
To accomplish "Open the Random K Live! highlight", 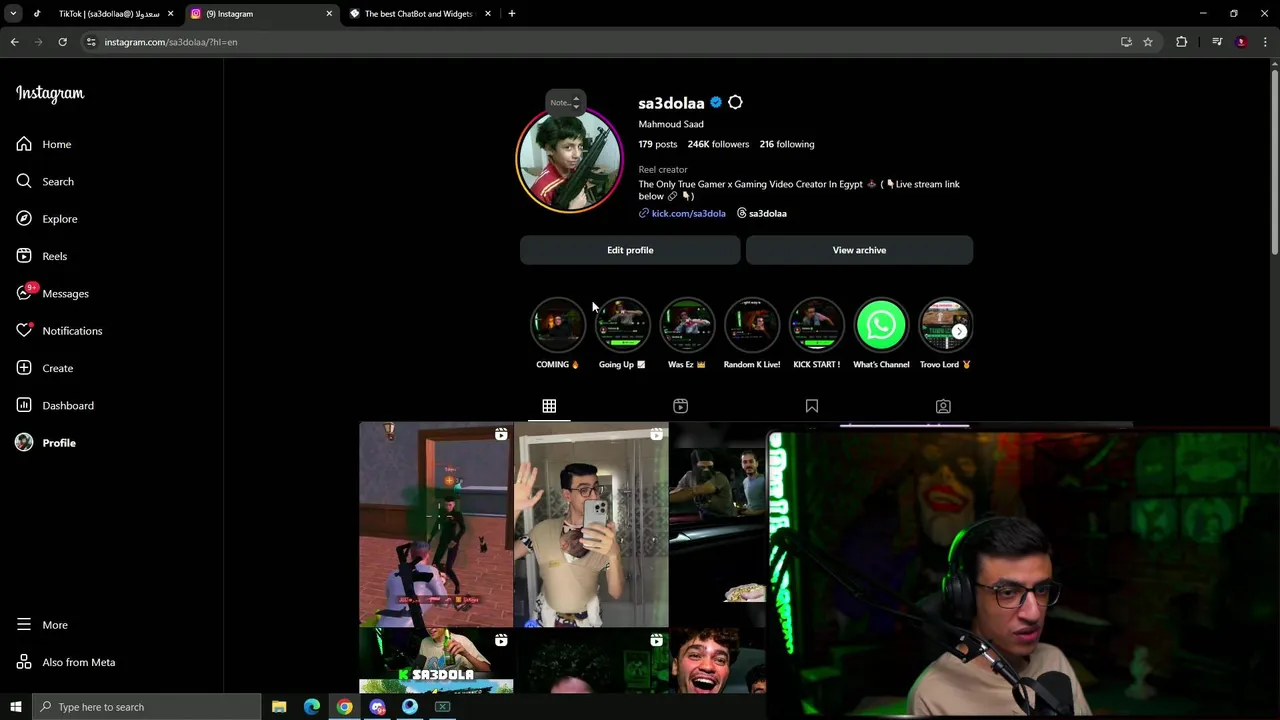I will [x=752, y=326].
